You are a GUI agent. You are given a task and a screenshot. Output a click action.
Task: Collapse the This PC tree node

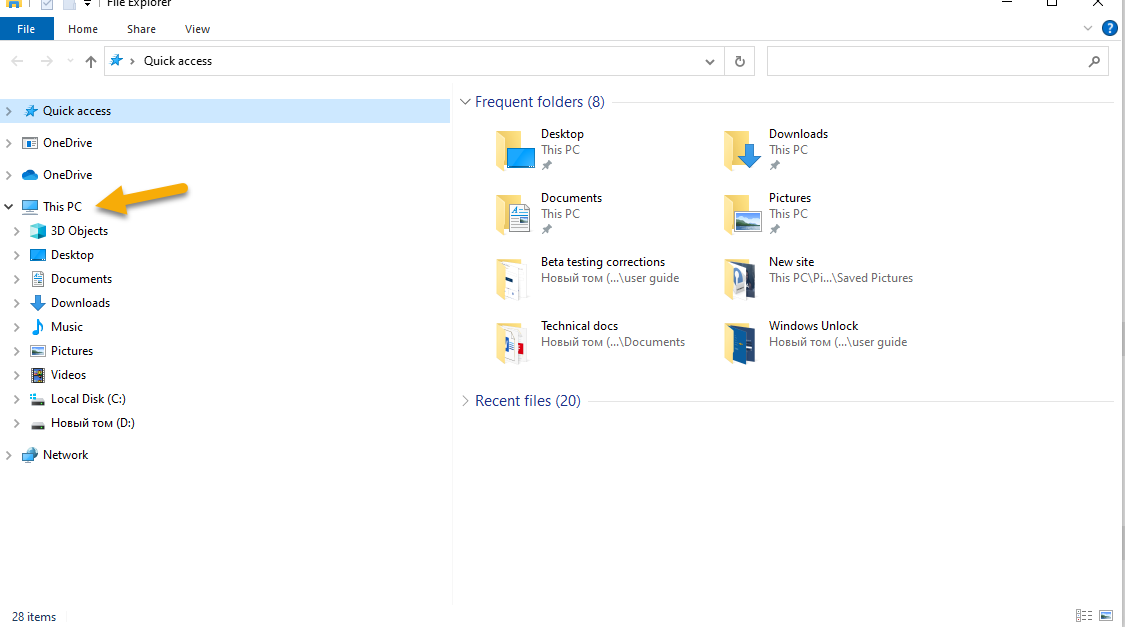tap(10, 207)
